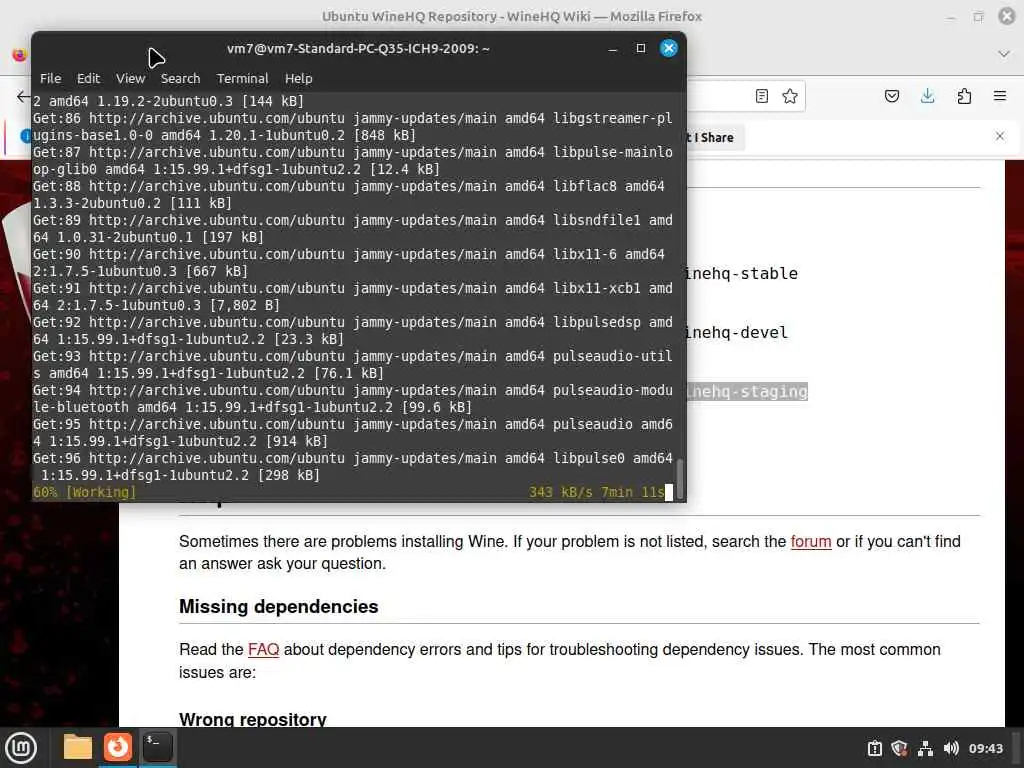Viewport: 1024px width, 768px height.
Task: Open the network connections tray icon
Action: (925, 748)
